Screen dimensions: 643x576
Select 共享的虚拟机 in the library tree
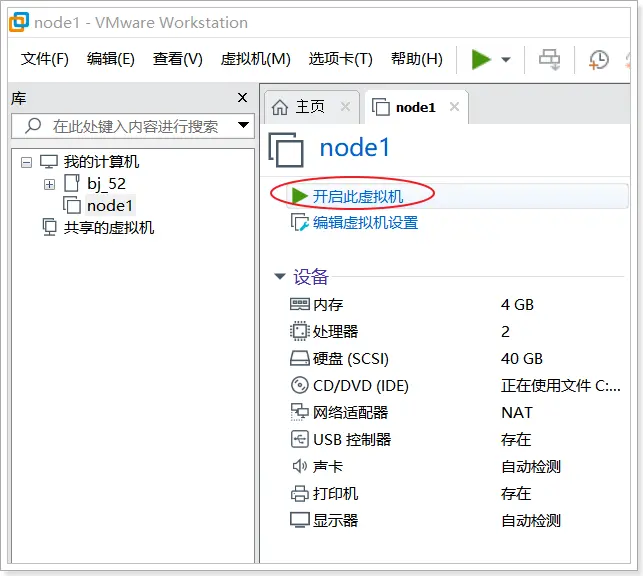click(109, 228)
